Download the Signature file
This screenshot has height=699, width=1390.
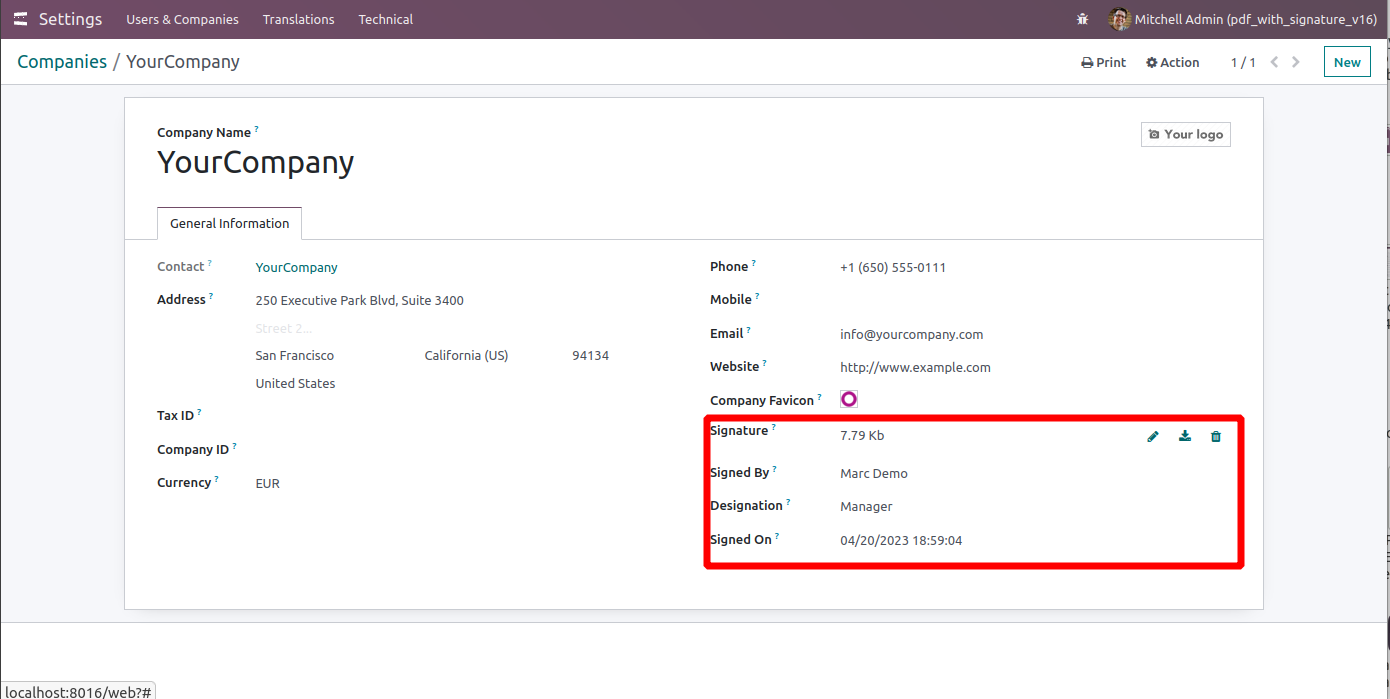coord(1185,436)
